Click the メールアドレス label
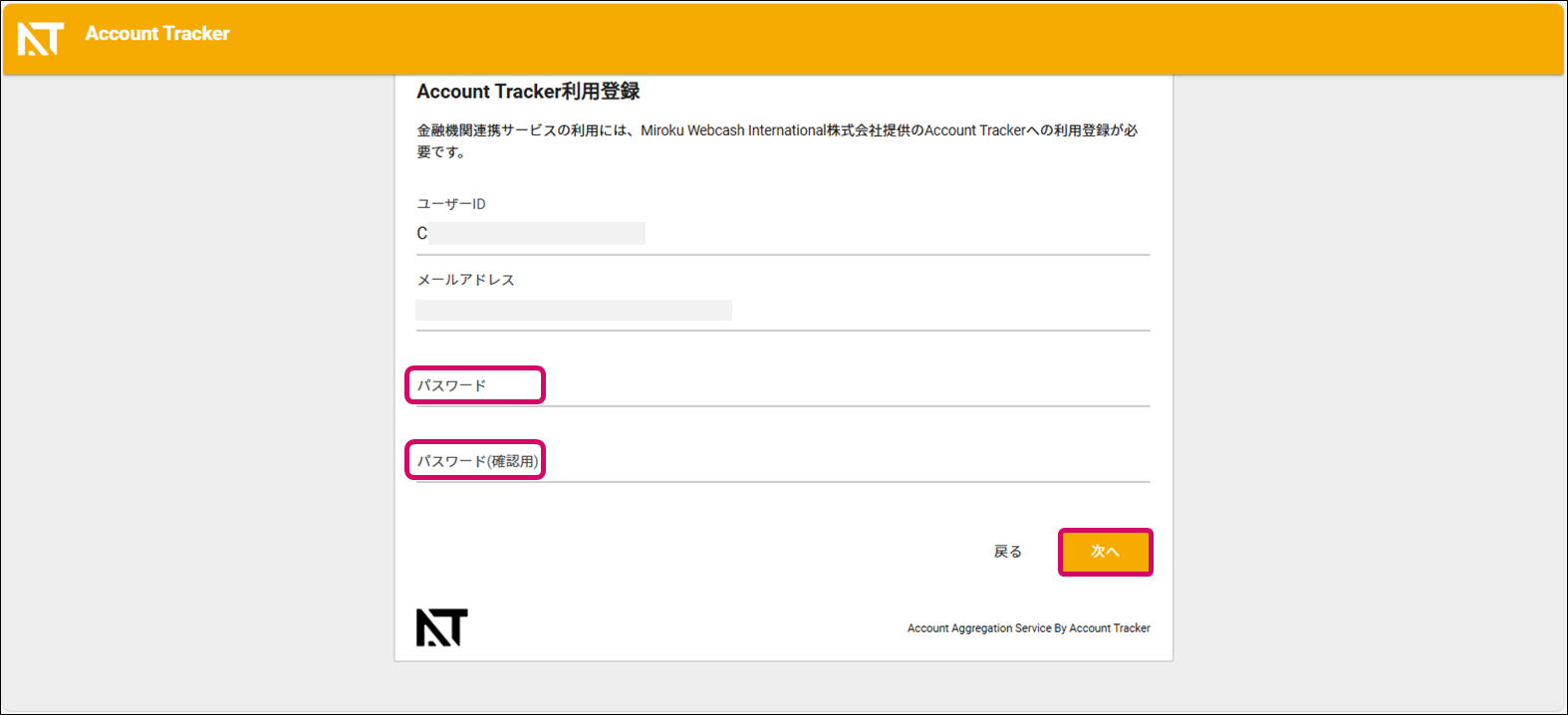 465,280
